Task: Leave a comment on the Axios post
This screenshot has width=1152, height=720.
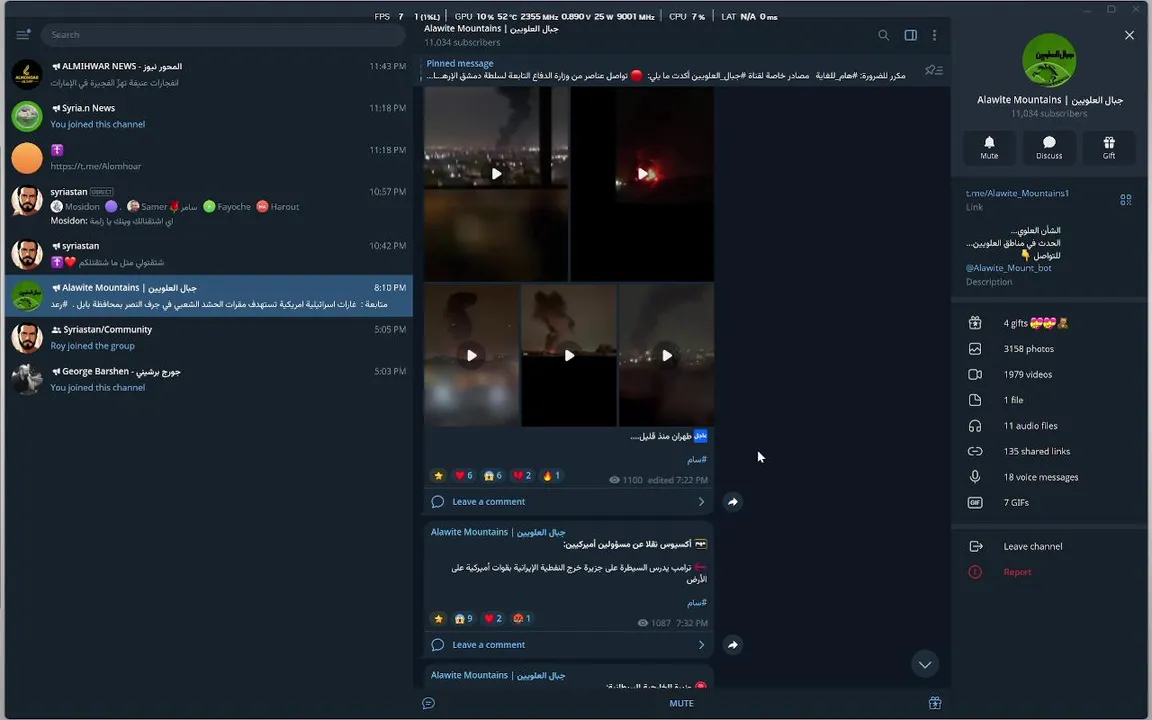Action: click(568, 645)
